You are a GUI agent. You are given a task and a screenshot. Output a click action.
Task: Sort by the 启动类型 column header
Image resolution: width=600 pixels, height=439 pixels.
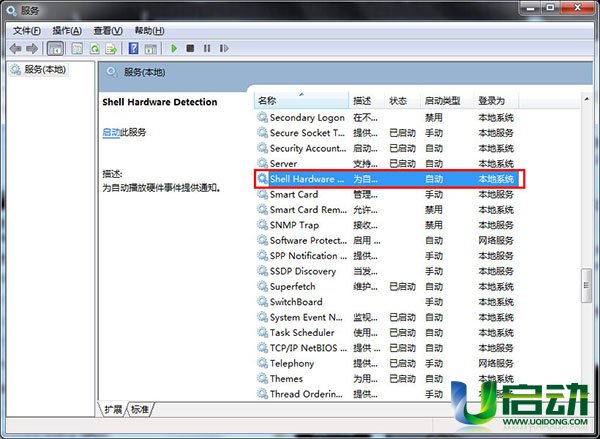pyautogui.click(x=442, y=101)
